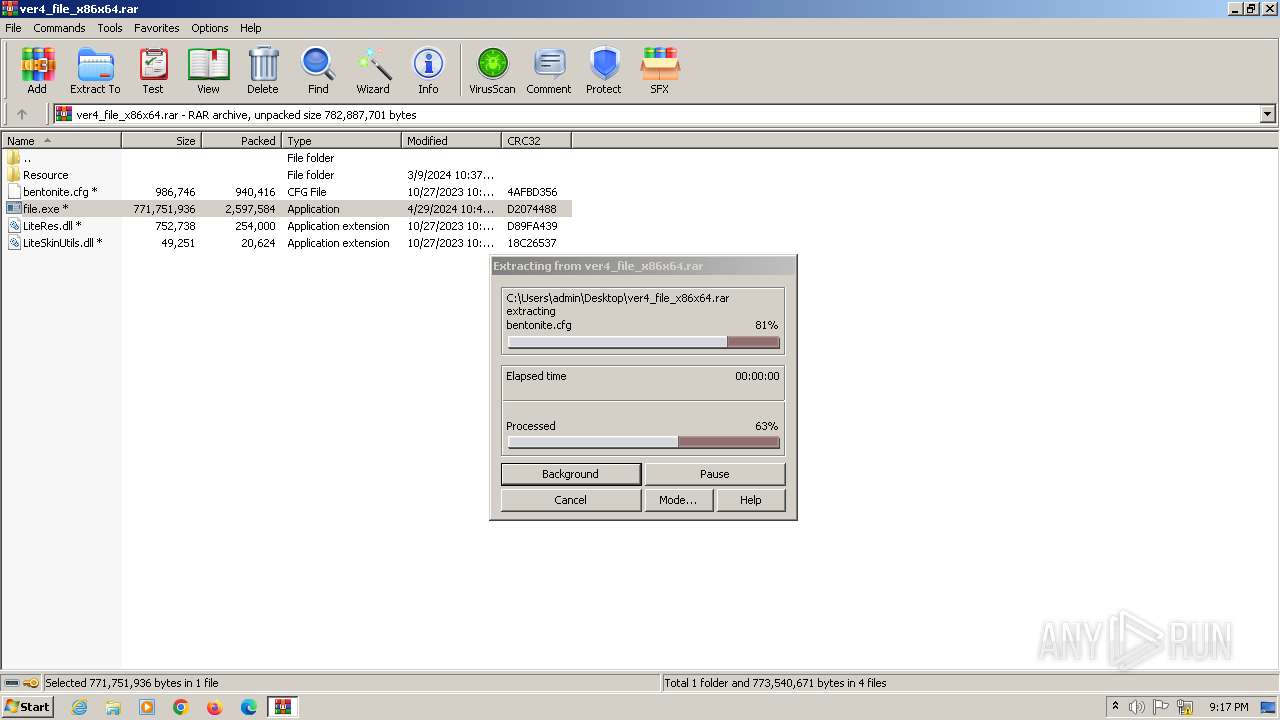The image size is (1280, 720).
Task: Click the Start button
Action: (x=28, y=707)
